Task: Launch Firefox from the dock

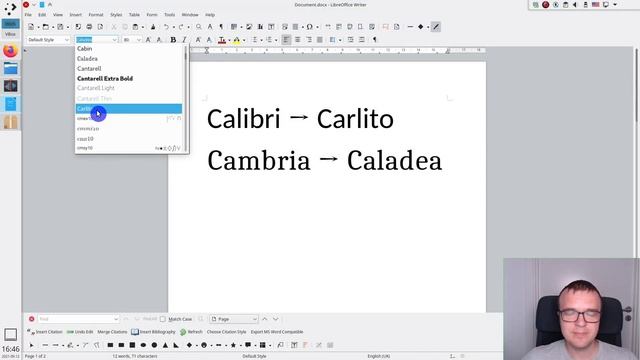Action: click(x=10, y=51)
